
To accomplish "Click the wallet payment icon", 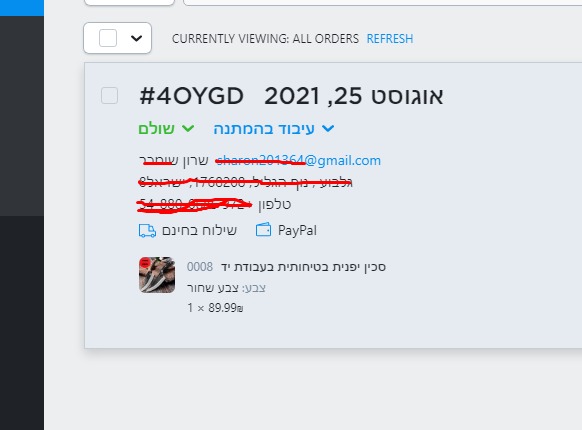I will point(264,230).
